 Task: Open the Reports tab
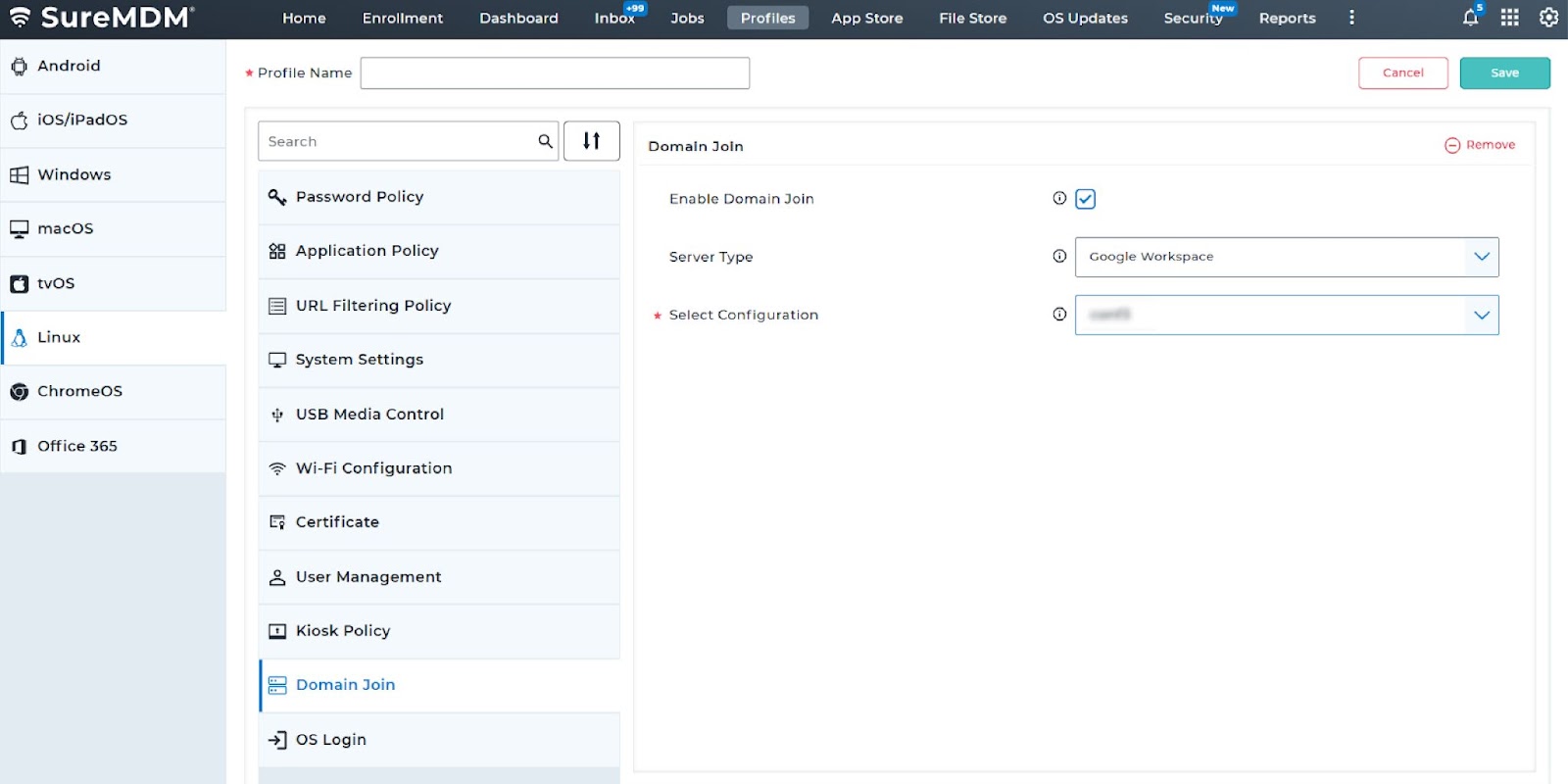pyautogui.click(x=1288, y=18)
